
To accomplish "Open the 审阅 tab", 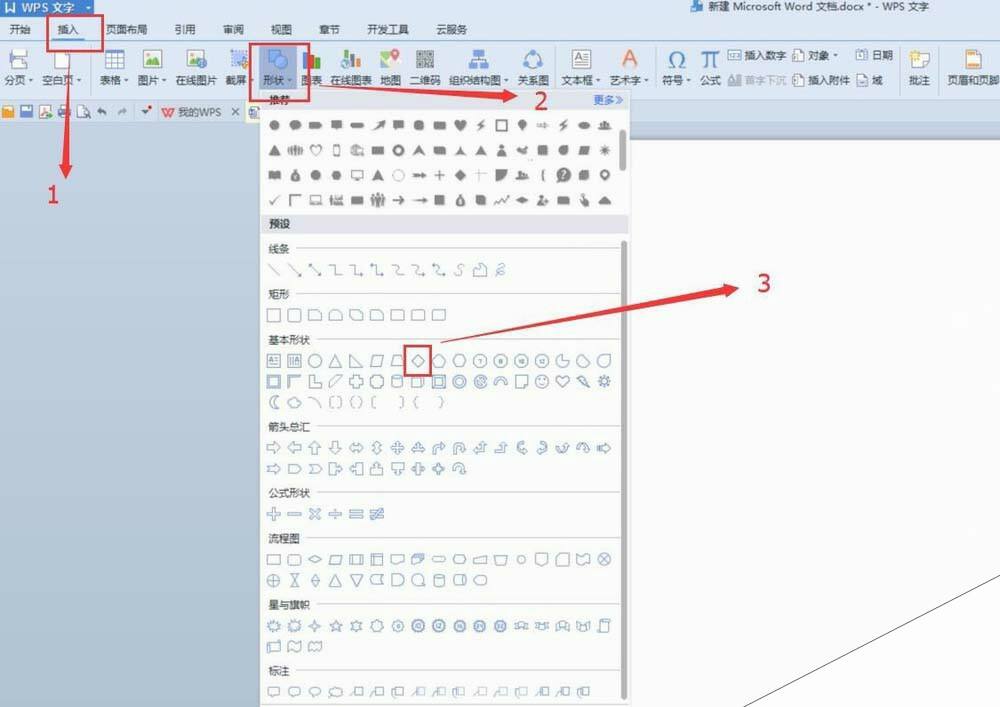I will [x=233, y=29].
